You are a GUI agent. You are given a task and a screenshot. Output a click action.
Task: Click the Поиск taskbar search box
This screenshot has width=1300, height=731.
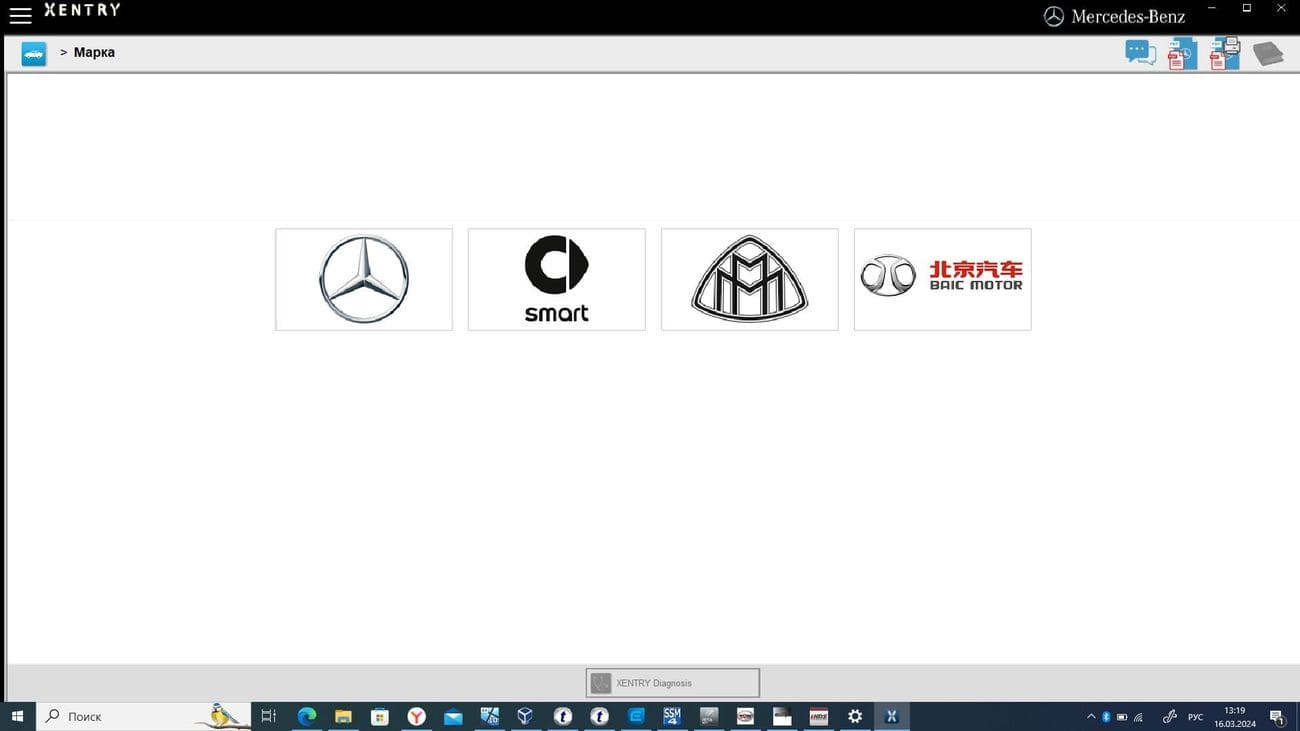coord(145,716)
